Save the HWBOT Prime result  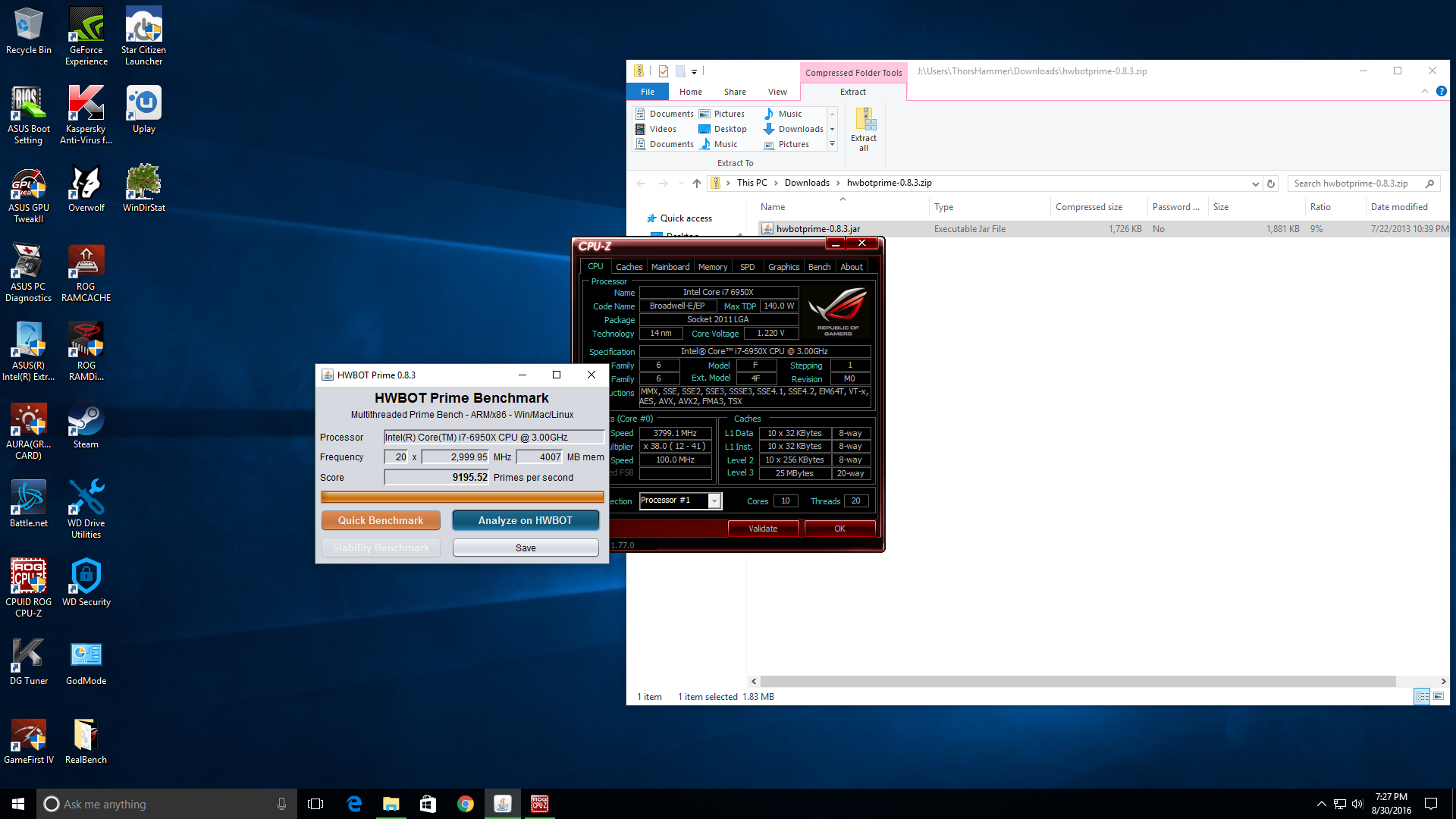[526, 548]
